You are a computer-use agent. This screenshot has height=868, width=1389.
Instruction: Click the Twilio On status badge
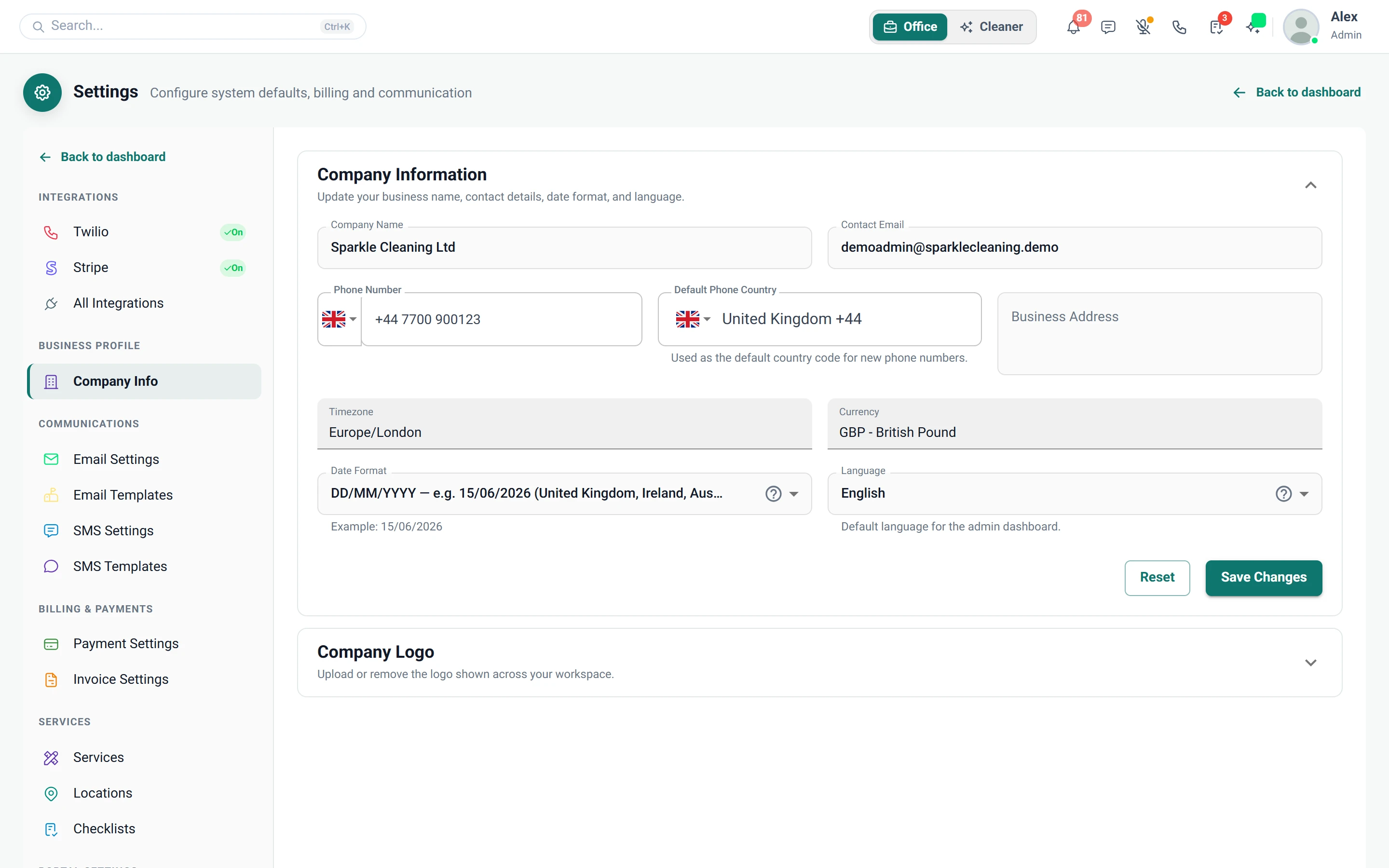[x=233, y=232]
